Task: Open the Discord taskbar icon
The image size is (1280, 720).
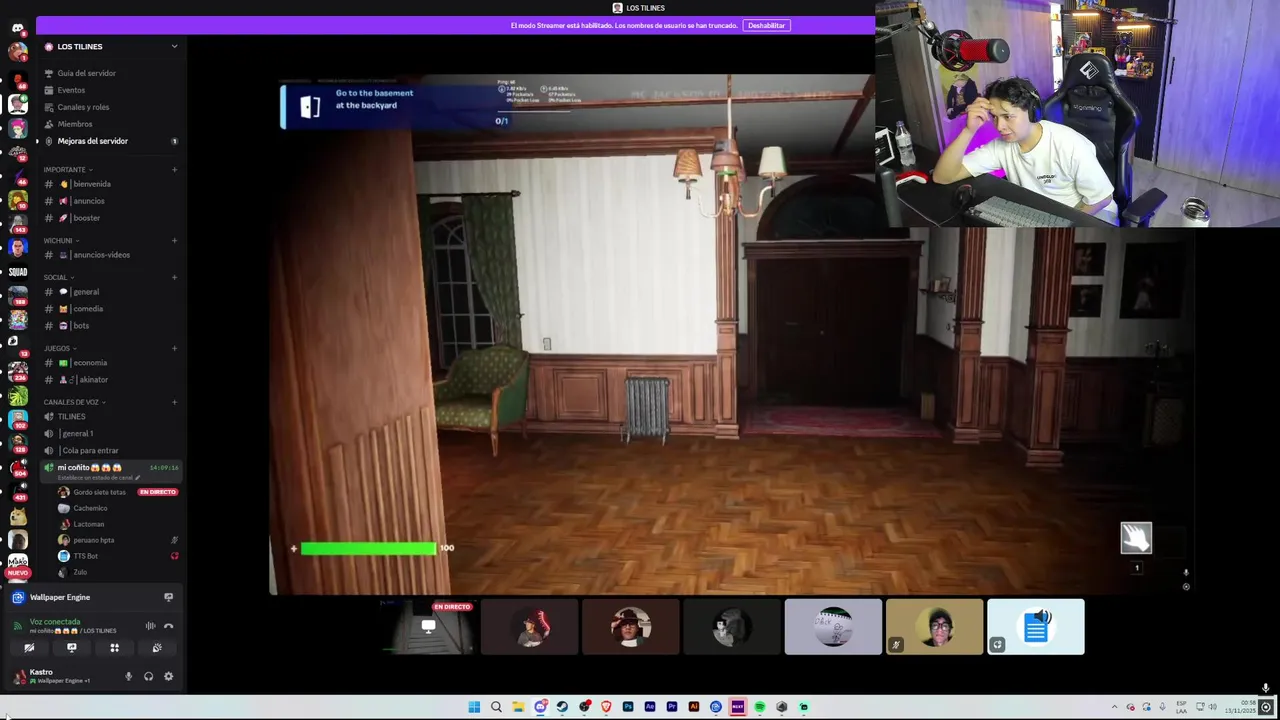Action: [540, 707]
